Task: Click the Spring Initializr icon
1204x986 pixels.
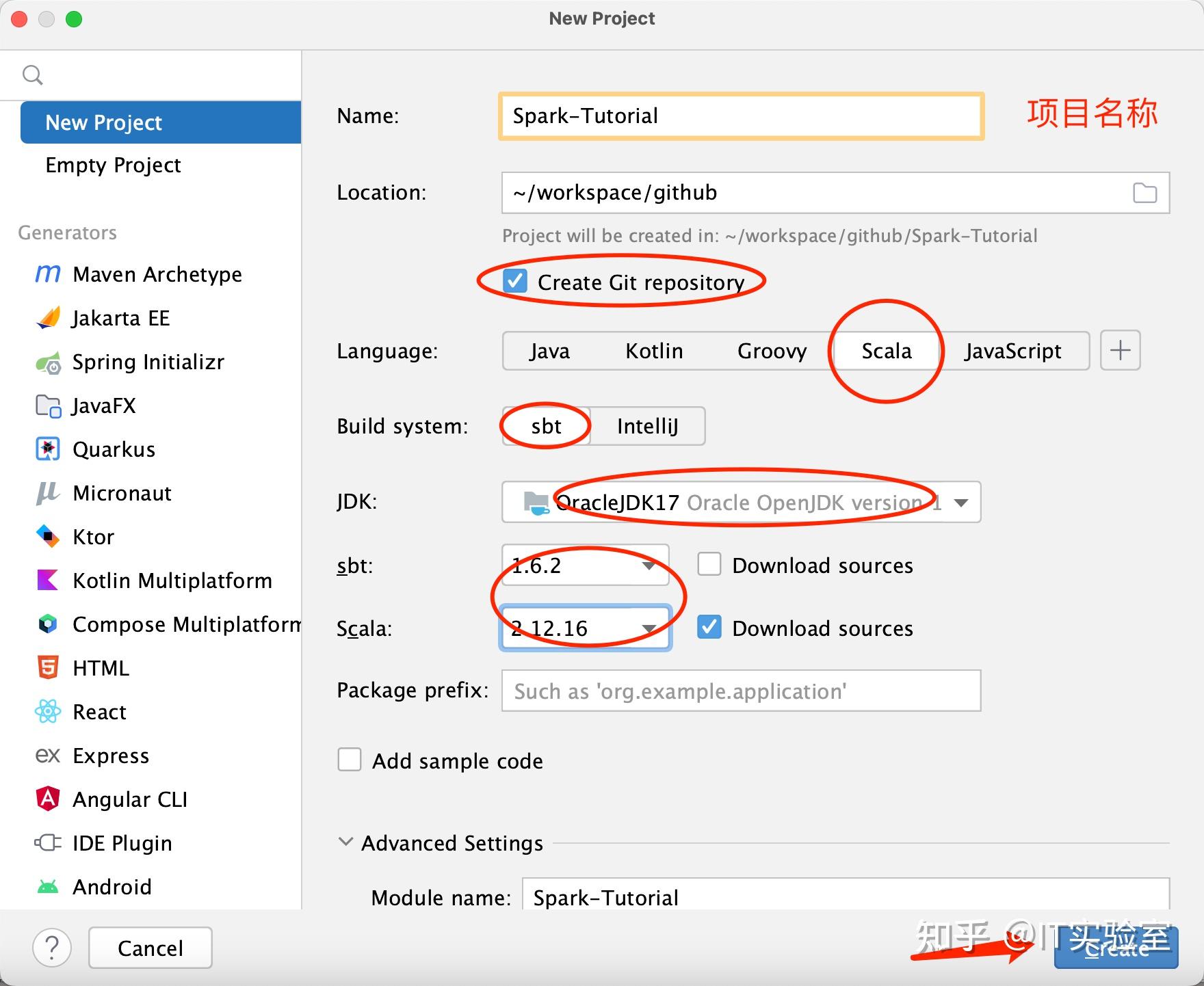Action: pyautogui.click(x=48, y=362)
